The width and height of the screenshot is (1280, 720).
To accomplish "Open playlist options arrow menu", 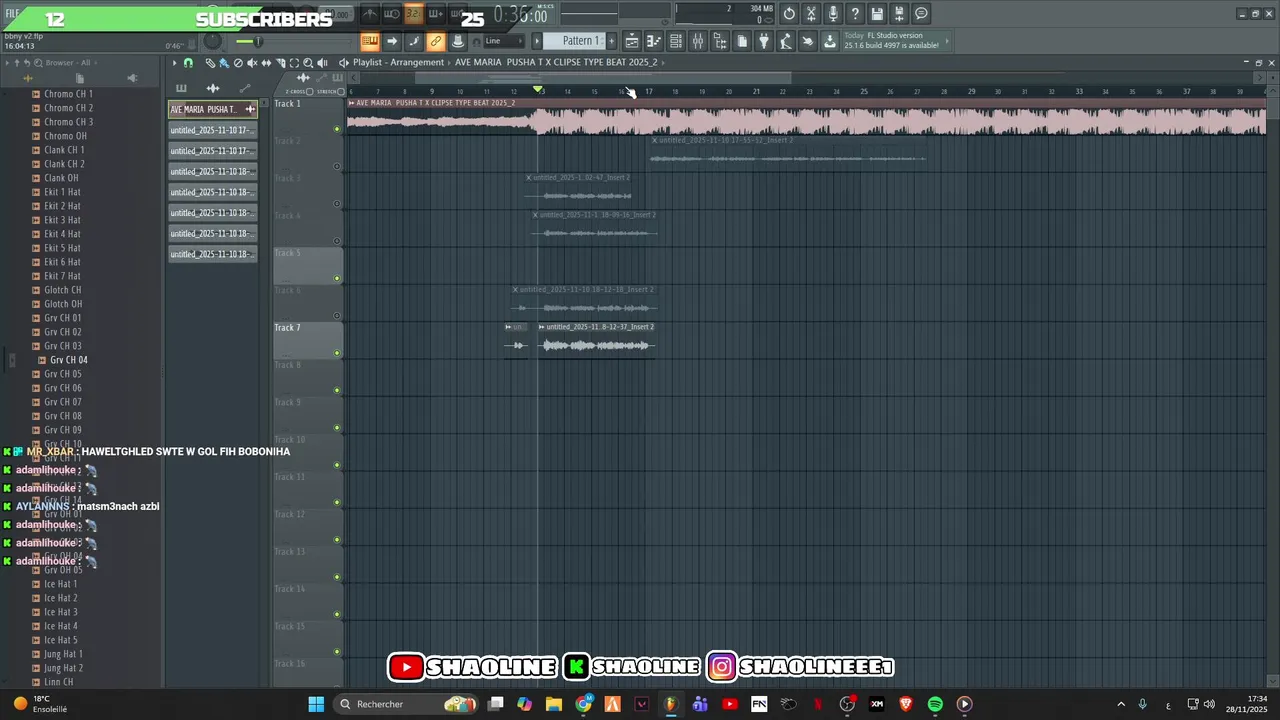I will [174, 63].
